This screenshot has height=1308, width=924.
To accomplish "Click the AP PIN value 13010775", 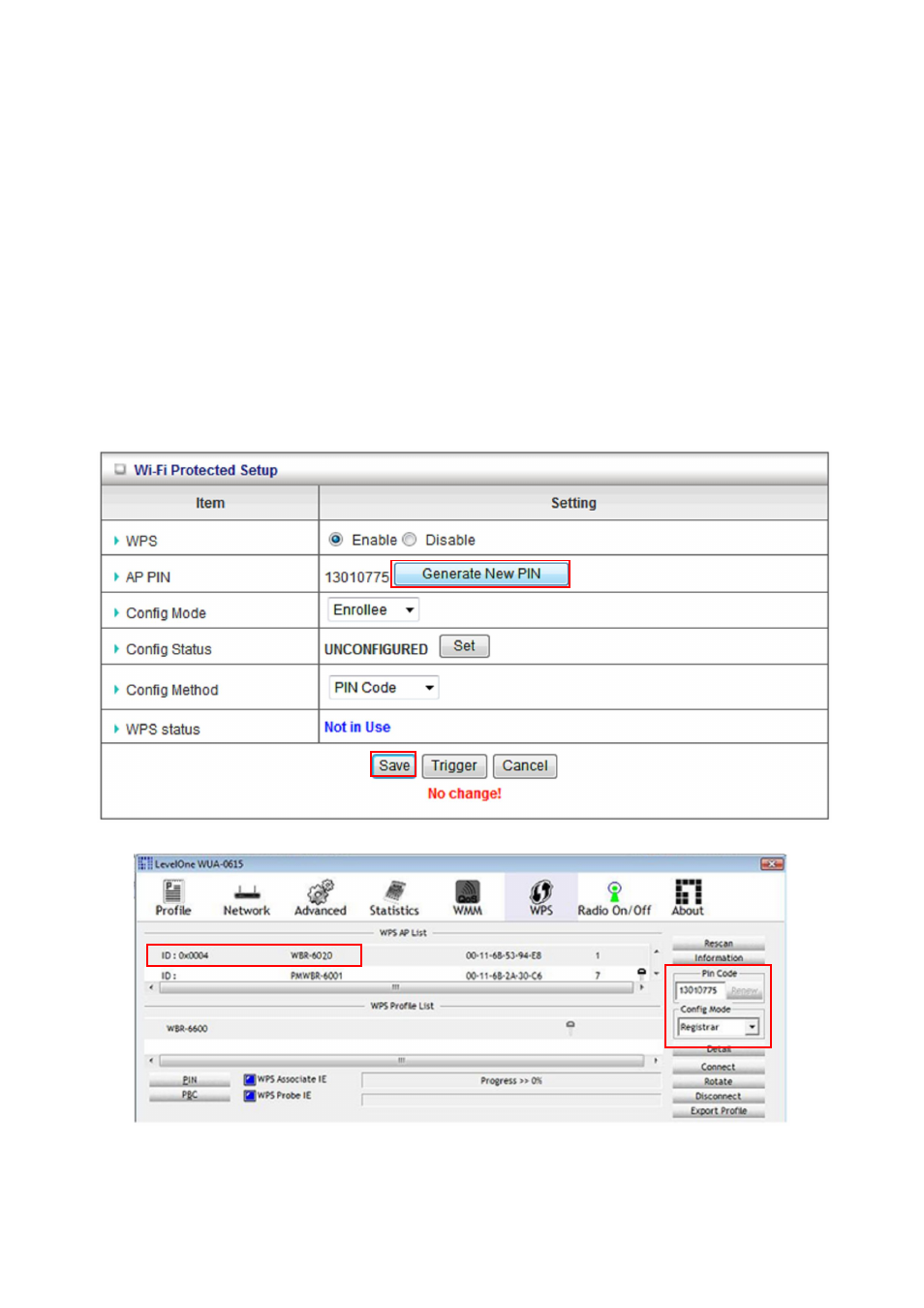I will pyautogui.click(x=356, y=577).
